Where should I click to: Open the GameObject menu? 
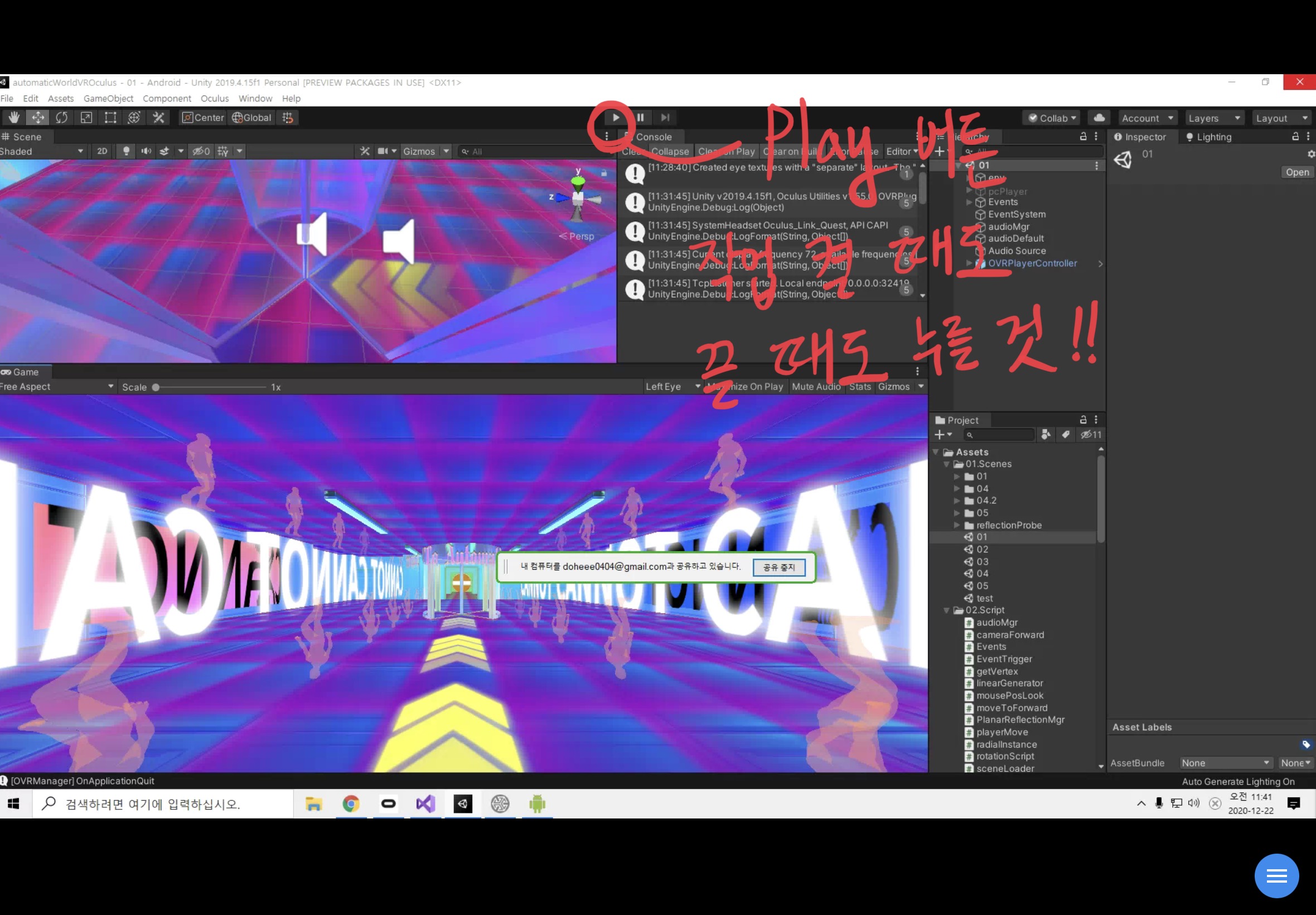click(x=108, y=99)
